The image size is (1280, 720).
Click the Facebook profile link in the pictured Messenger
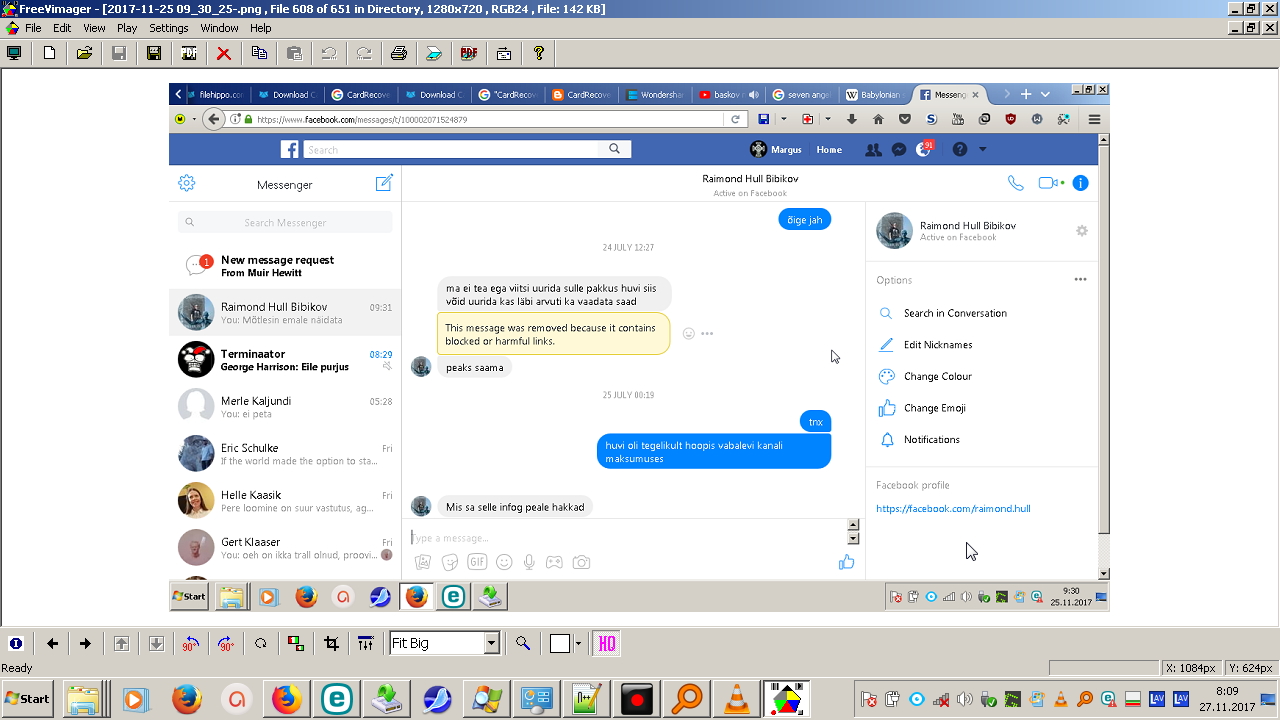(x=953, y=509)
